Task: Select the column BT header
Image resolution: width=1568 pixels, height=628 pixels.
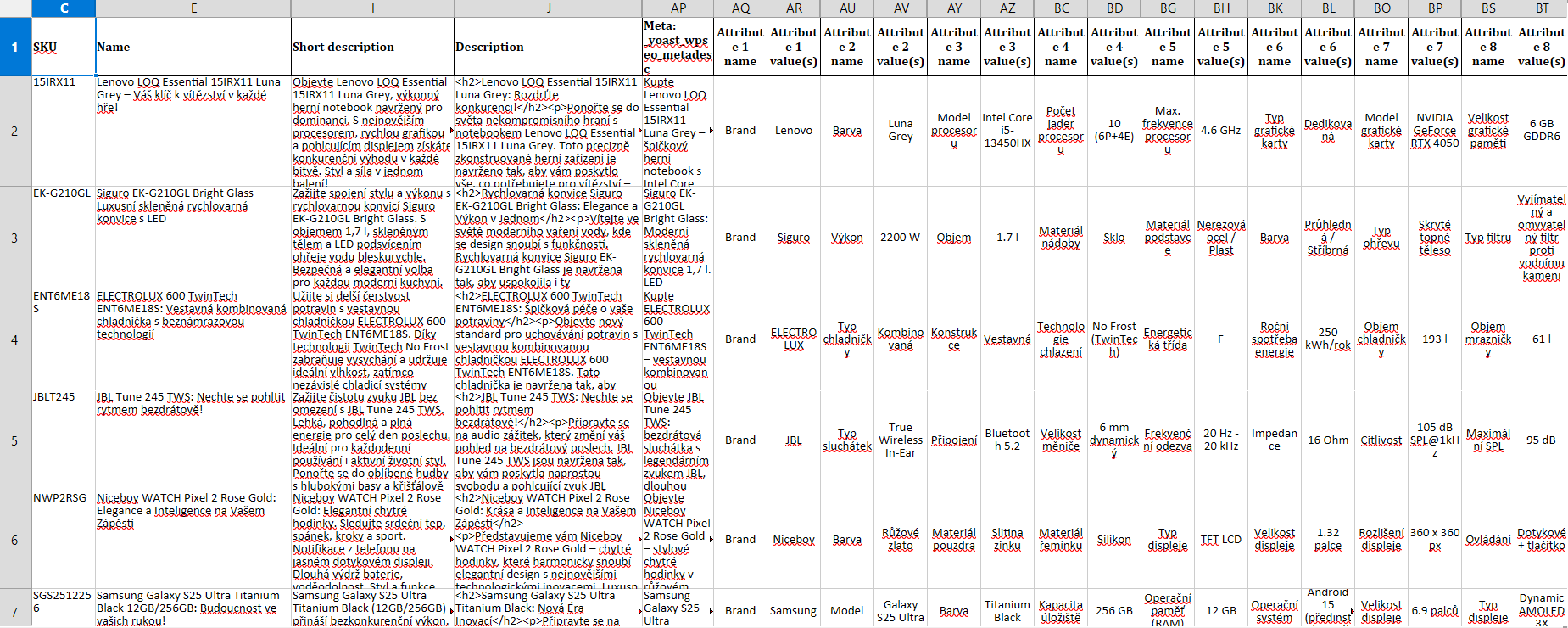Action: pos(1541,8)
